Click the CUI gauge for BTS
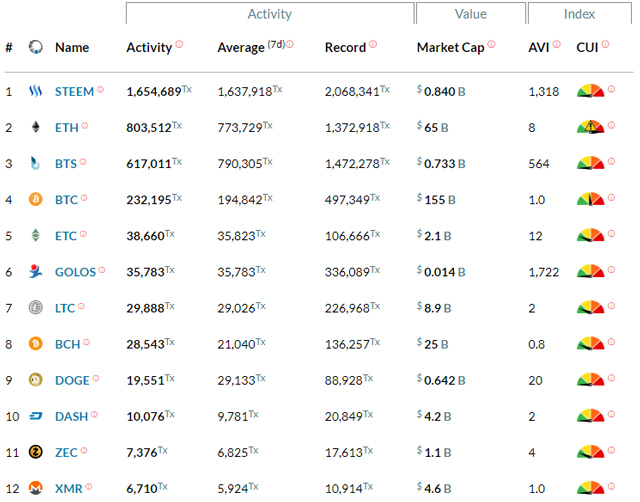The image size is (640, 502). 590,163
